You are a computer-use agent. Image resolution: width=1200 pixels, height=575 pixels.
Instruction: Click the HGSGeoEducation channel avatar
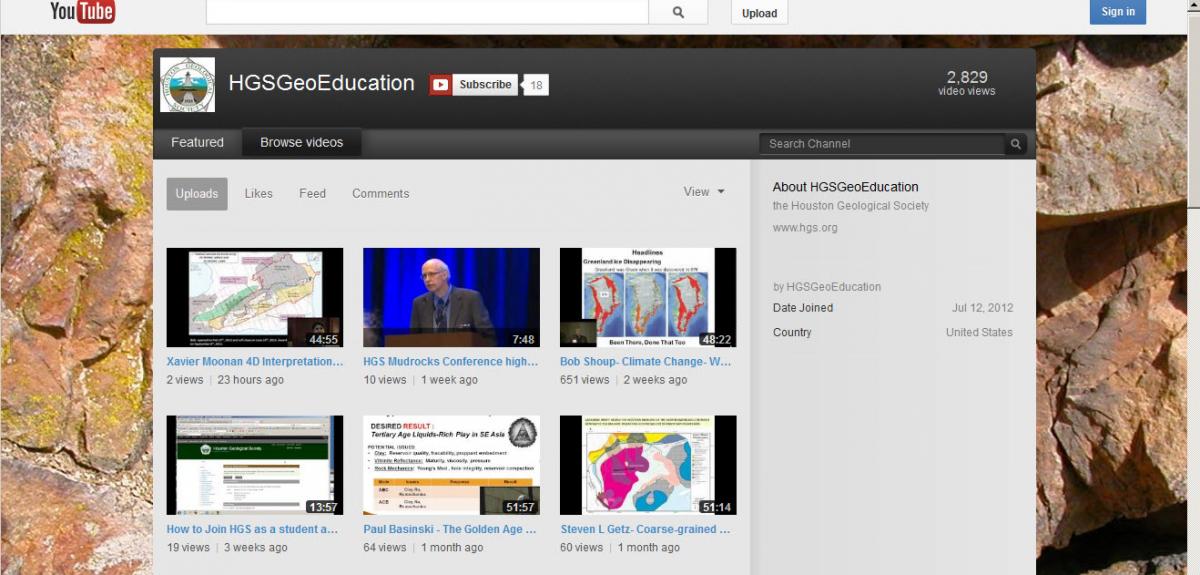(188, 85)
